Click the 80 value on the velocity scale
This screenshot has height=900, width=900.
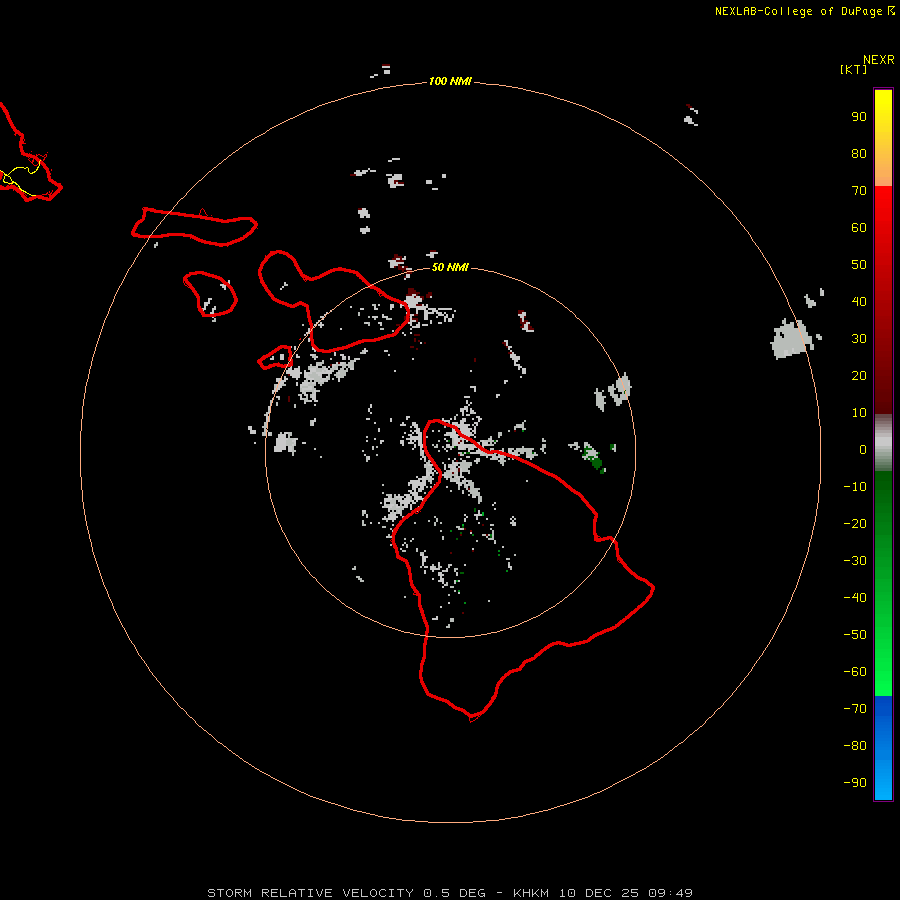tap(859, 153)
